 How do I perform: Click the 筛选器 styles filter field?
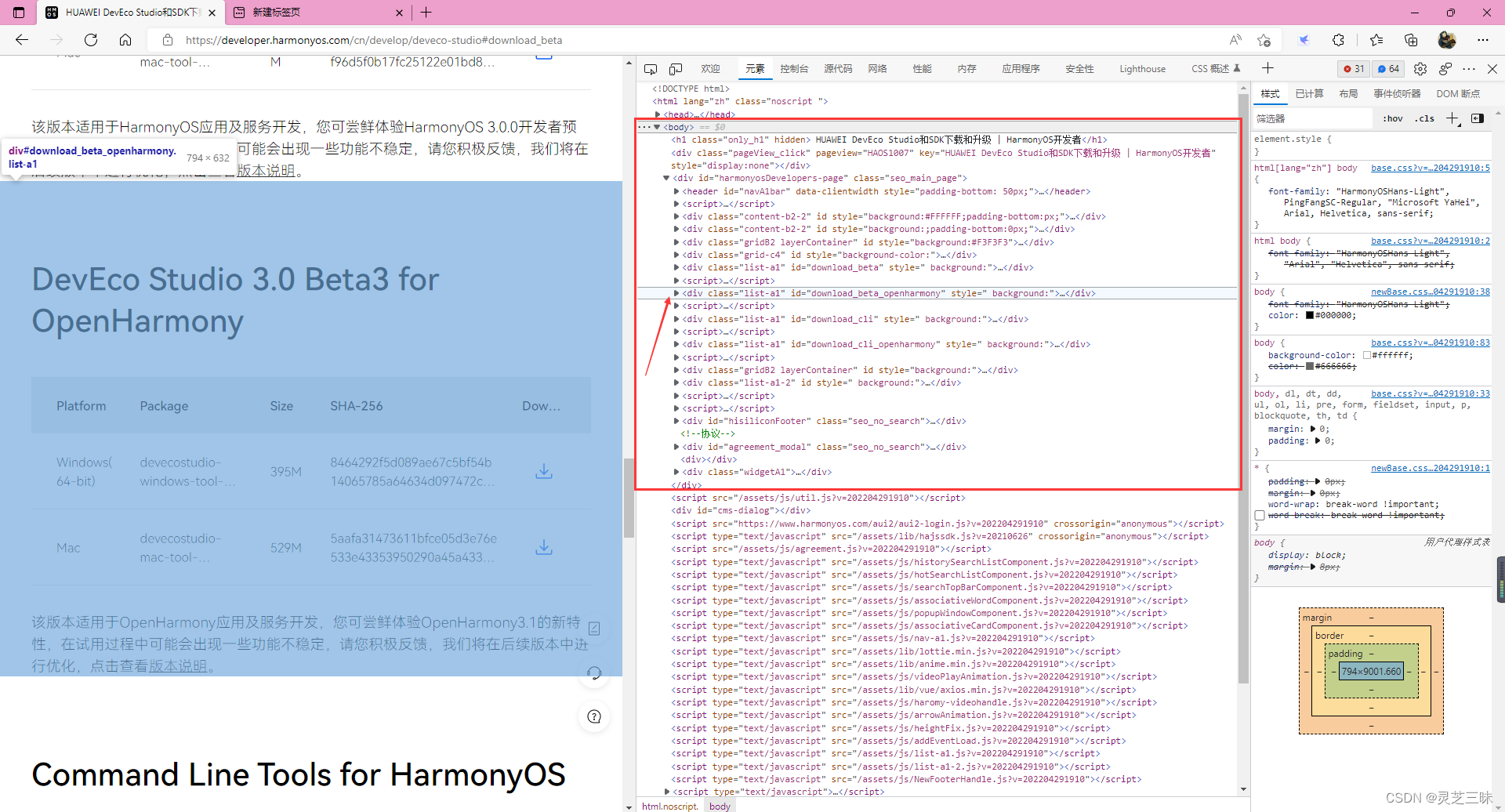pos(1312,118)
